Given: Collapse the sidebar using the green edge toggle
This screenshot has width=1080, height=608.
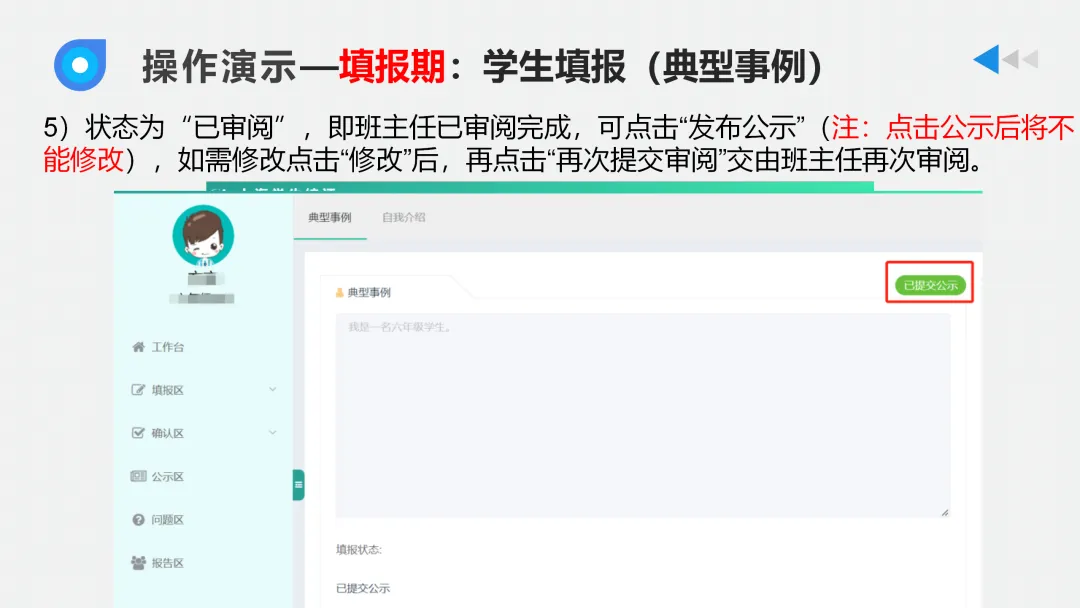Looking at the screenshot, I should 296,484.
